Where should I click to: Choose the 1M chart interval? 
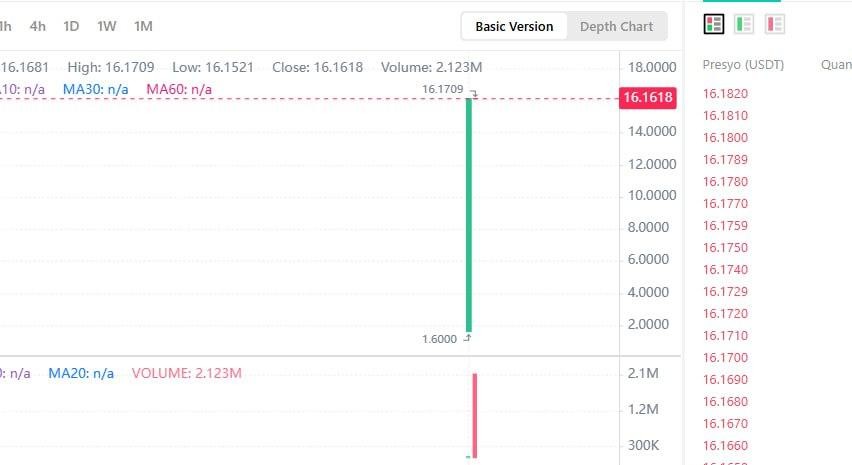143,26
